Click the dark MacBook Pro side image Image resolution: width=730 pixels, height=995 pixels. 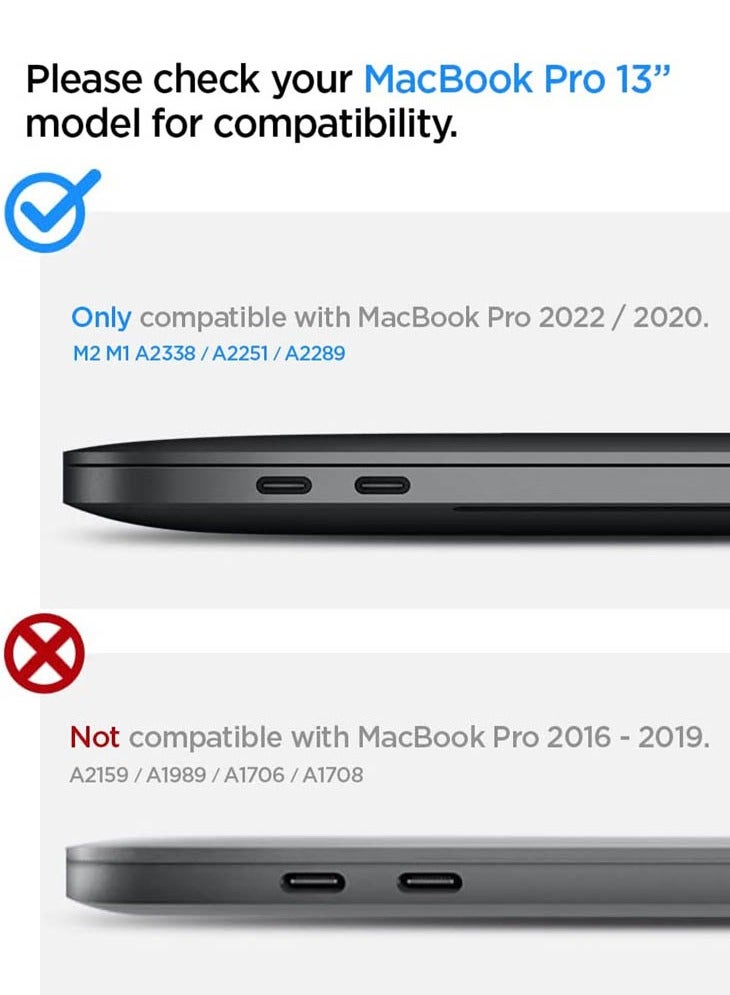(x=396, y=487)
